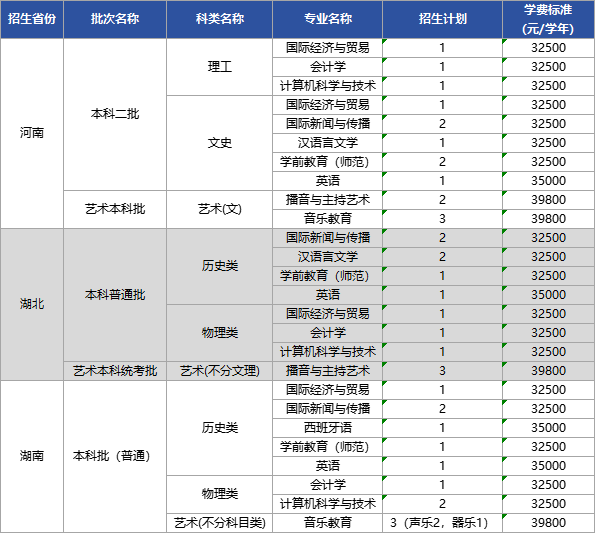Select the 湖北 province cell
Image resolution: width=595 pixels, height=533 pixels.
click(x=32, y=304)
